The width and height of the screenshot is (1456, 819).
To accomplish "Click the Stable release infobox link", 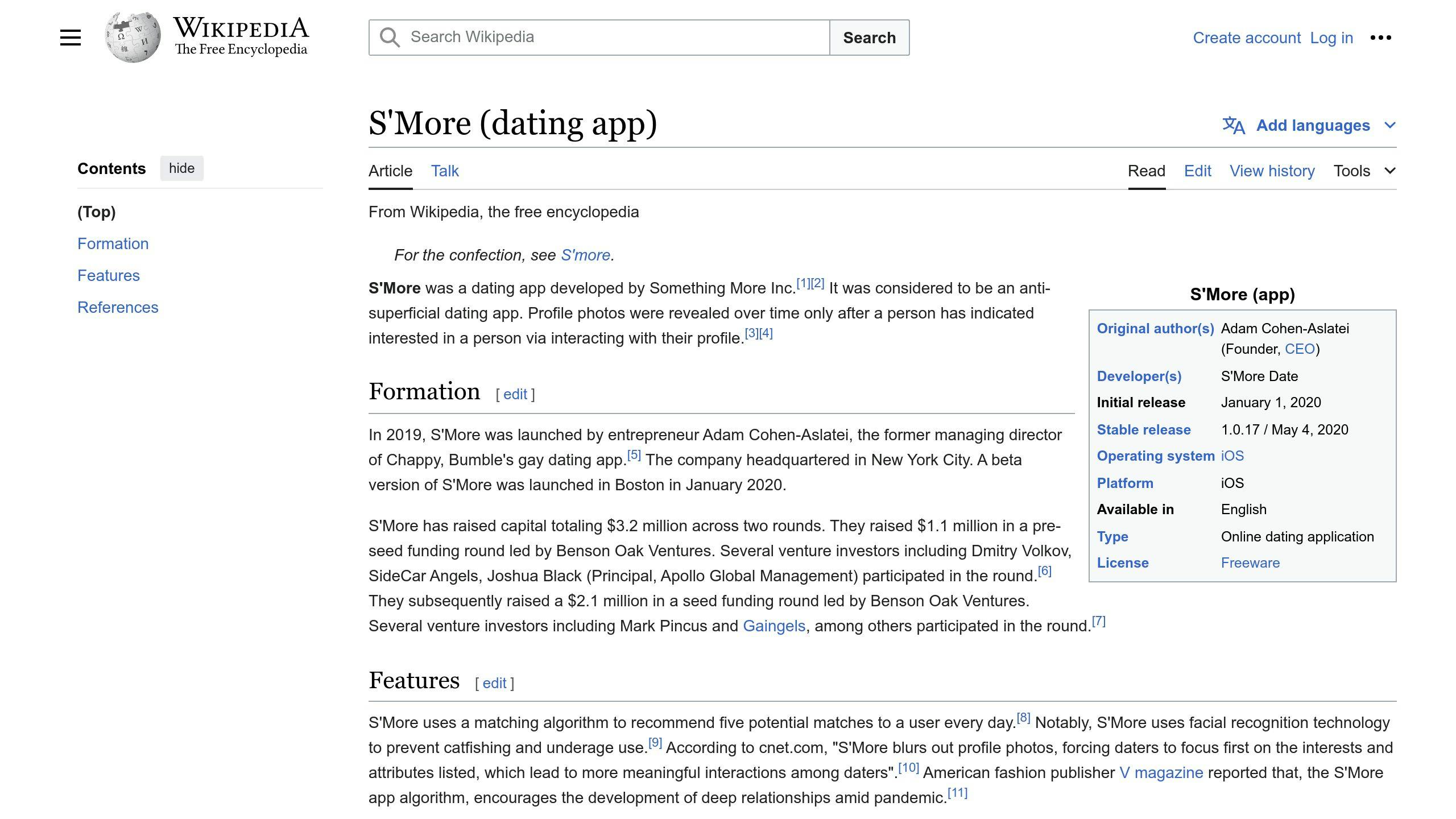I will click(1144, 429).
